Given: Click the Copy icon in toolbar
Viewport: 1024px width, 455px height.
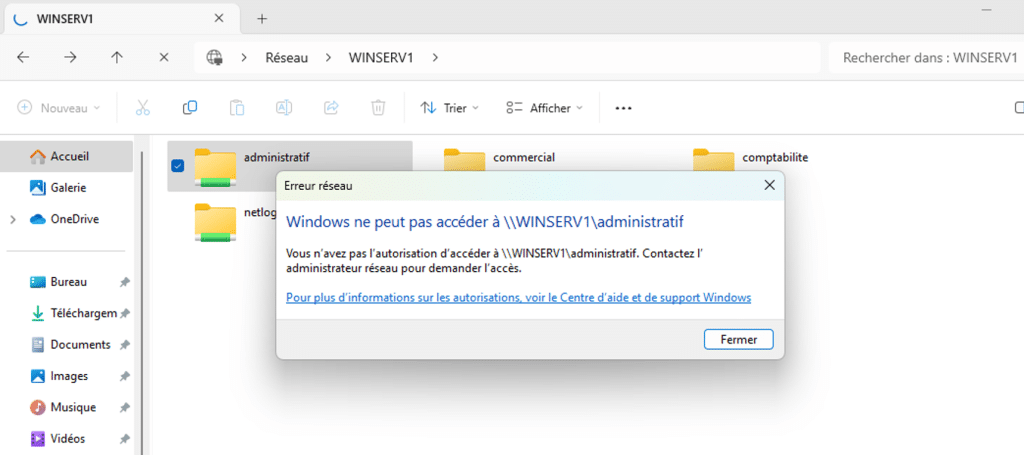Looking at the screenshot, I should [189, 108].
